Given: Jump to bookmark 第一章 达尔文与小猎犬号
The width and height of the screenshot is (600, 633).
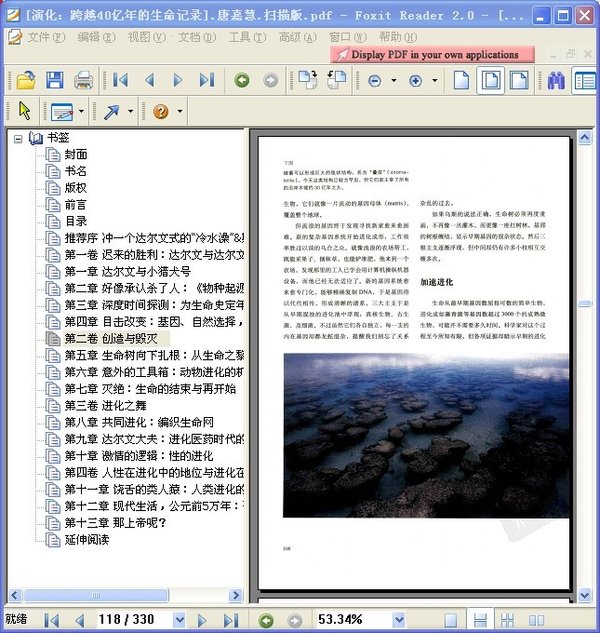Looking at the screenshot, I should click(x=128, y=272).
